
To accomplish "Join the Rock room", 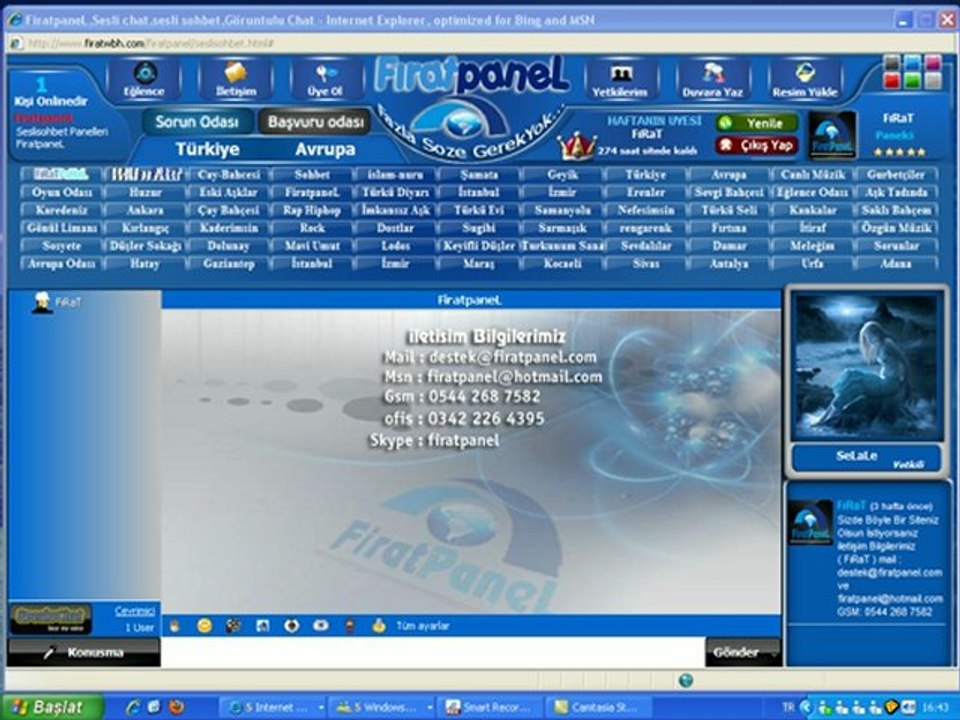I will 312,228.
